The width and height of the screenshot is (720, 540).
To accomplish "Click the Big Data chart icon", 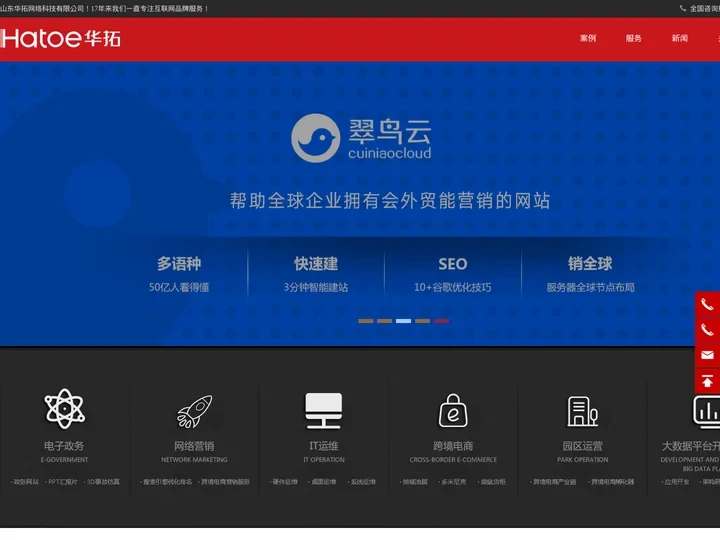I will click(x=706, y=411).
